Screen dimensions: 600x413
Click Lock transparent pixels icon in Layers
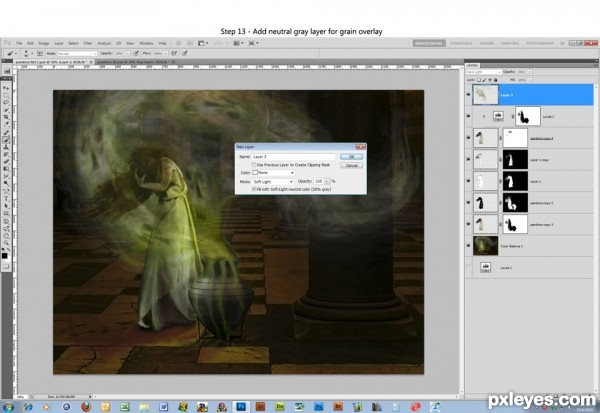479,80
